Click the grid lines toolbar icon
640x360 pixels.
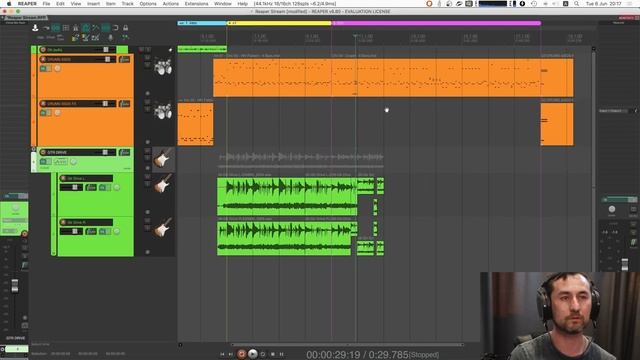66,28
